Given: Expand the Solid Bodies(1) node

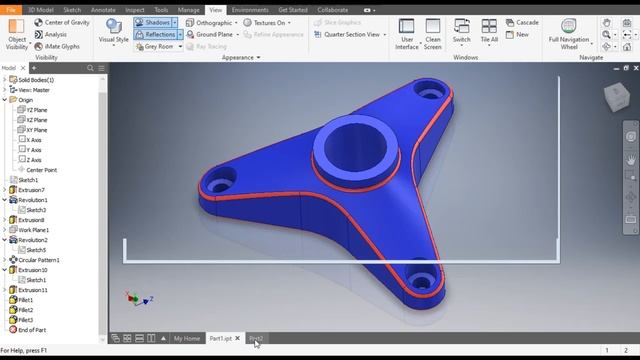Looking at the screenshot, I should 4,80.
